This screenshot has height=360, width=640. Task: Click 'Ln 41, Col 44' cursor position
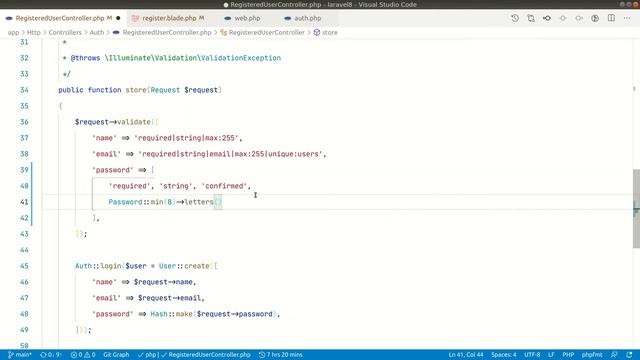pos(465,355)
